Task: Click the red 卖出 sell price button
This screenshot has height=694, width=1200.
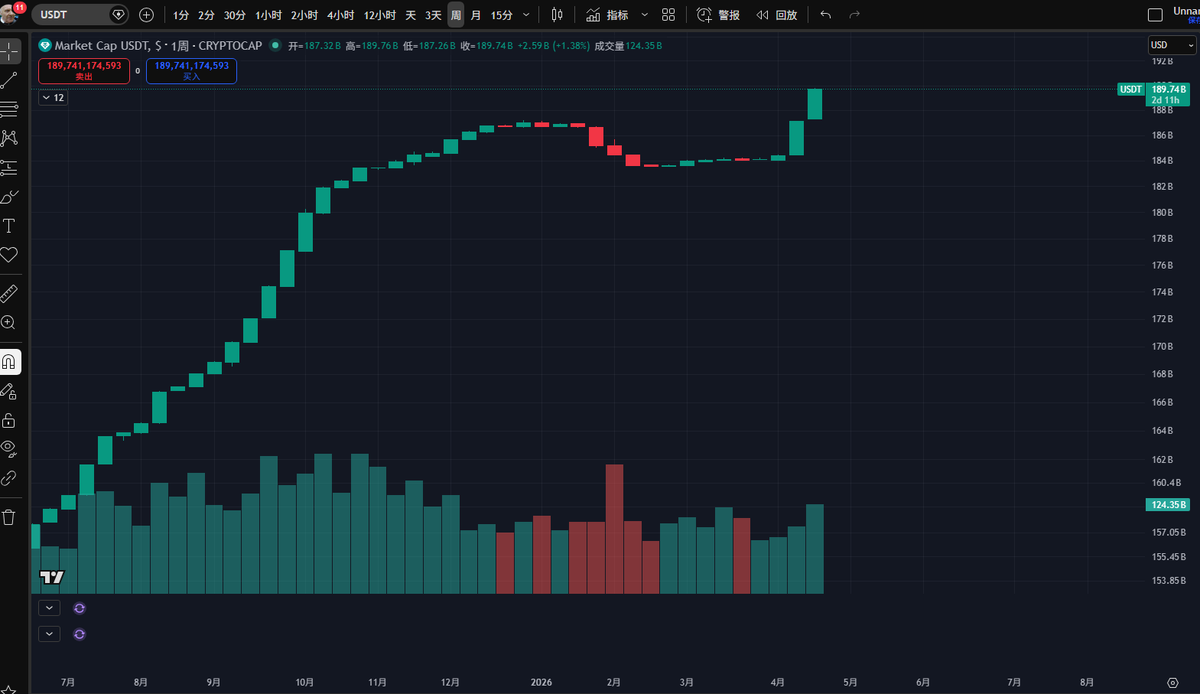Action: pos(84,70)
